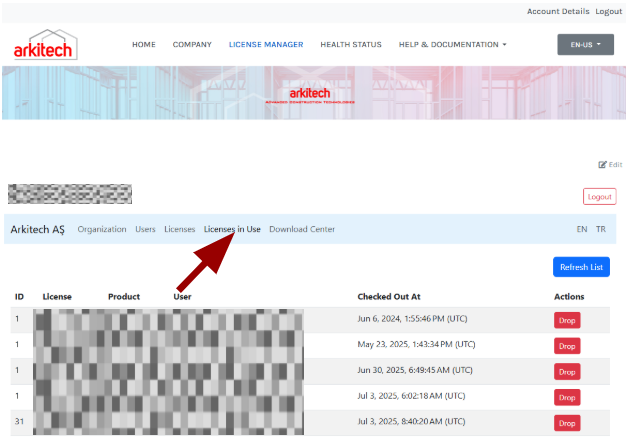Switch language to TR in subnav
This screenshot has width=627, height=440.
pos(601,229)
